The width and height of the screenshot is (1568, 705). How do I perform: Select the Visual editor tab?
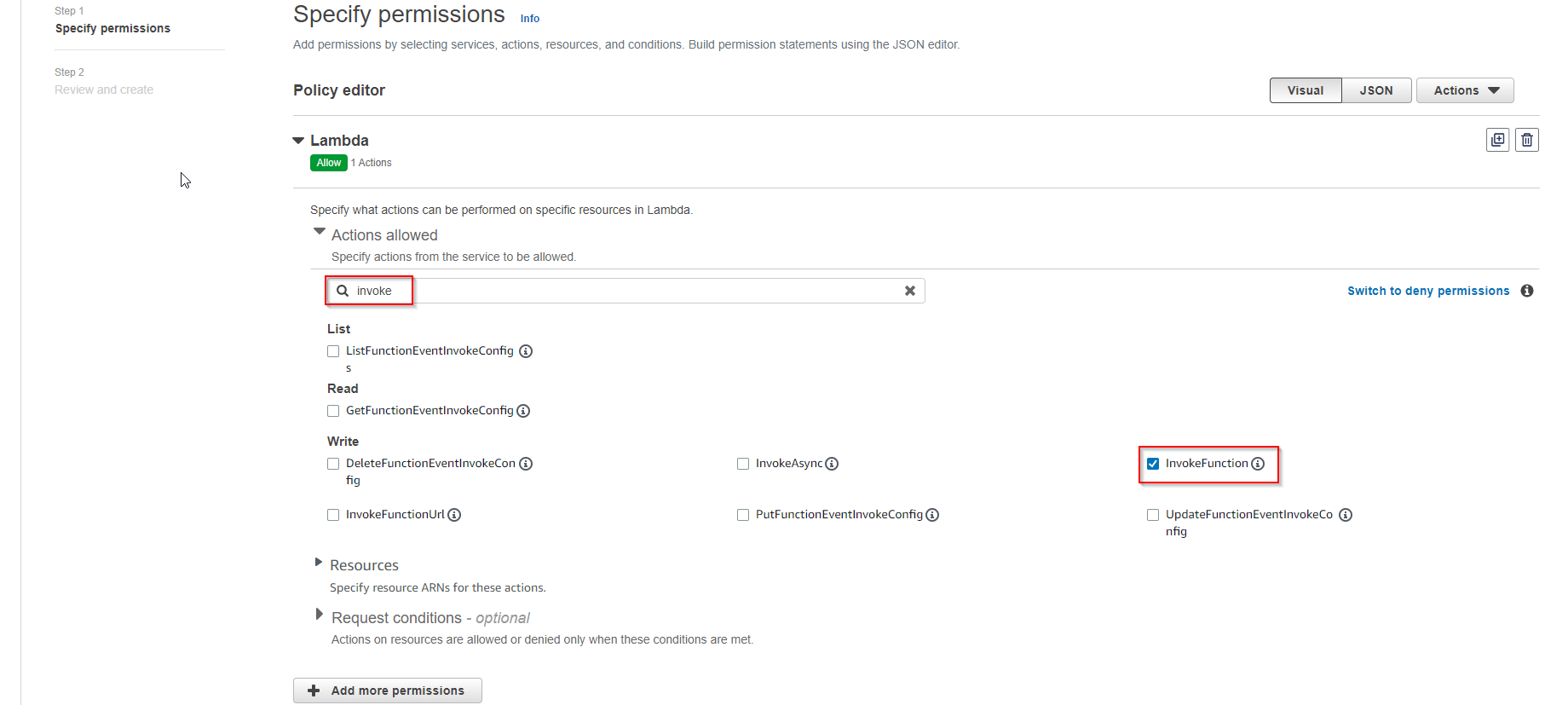[1306, 90]
